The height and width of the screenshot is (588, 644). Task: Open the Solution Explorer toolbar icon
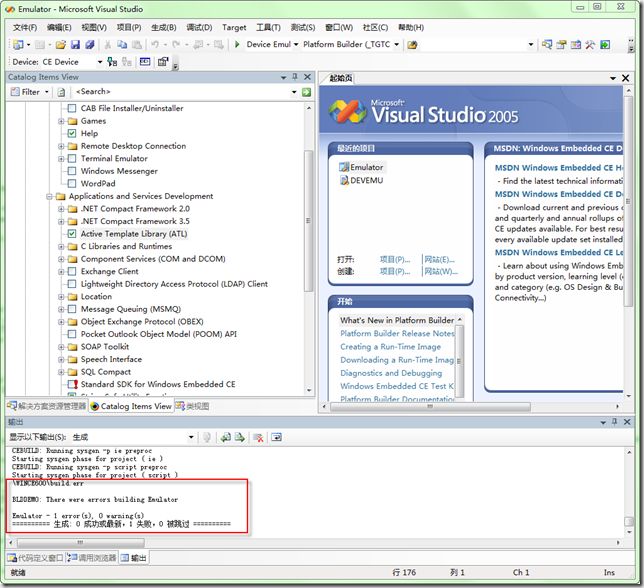pyautogui.click(x=547, y=44)
